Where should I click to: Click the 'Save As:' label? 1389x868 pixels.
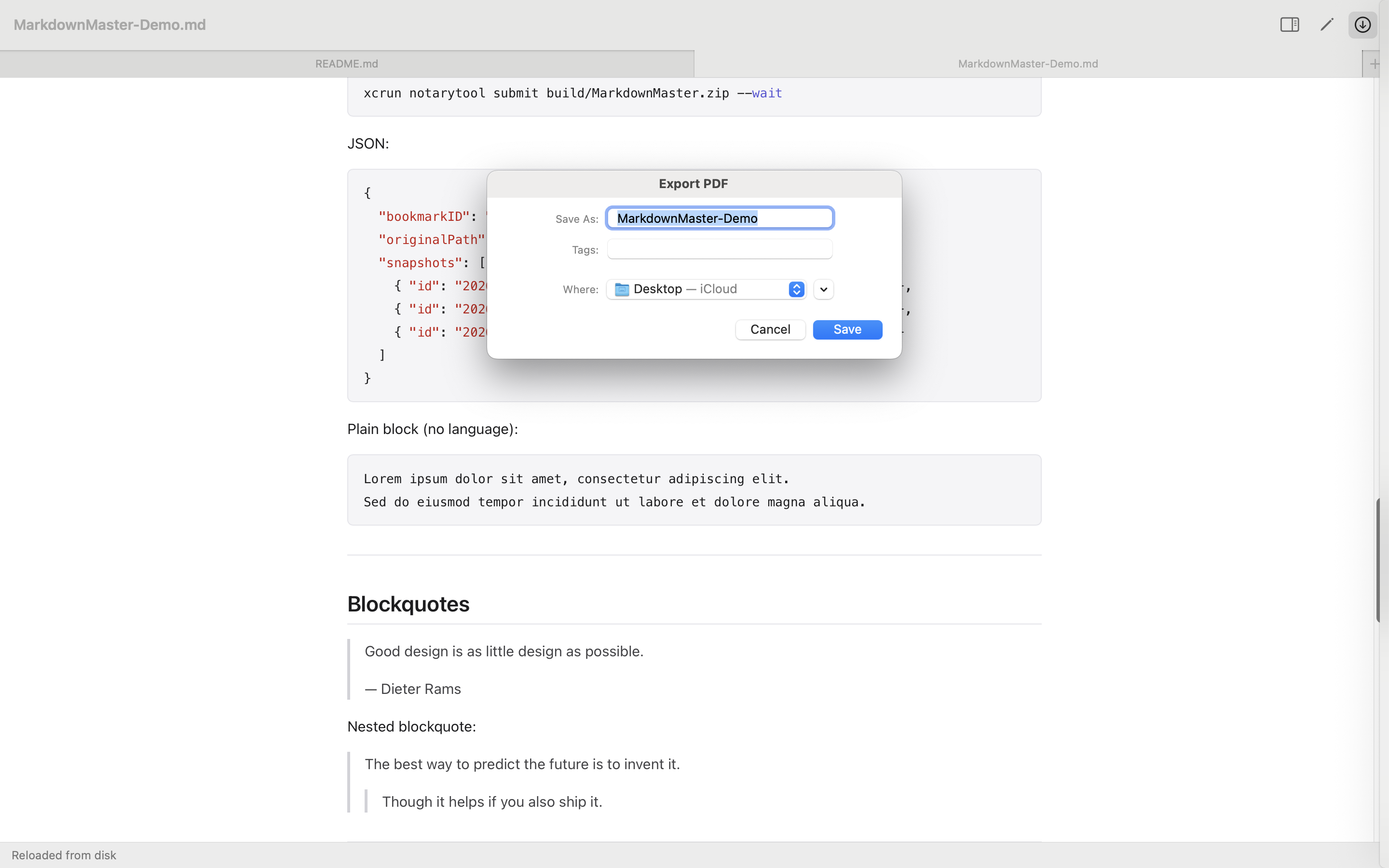577,219
